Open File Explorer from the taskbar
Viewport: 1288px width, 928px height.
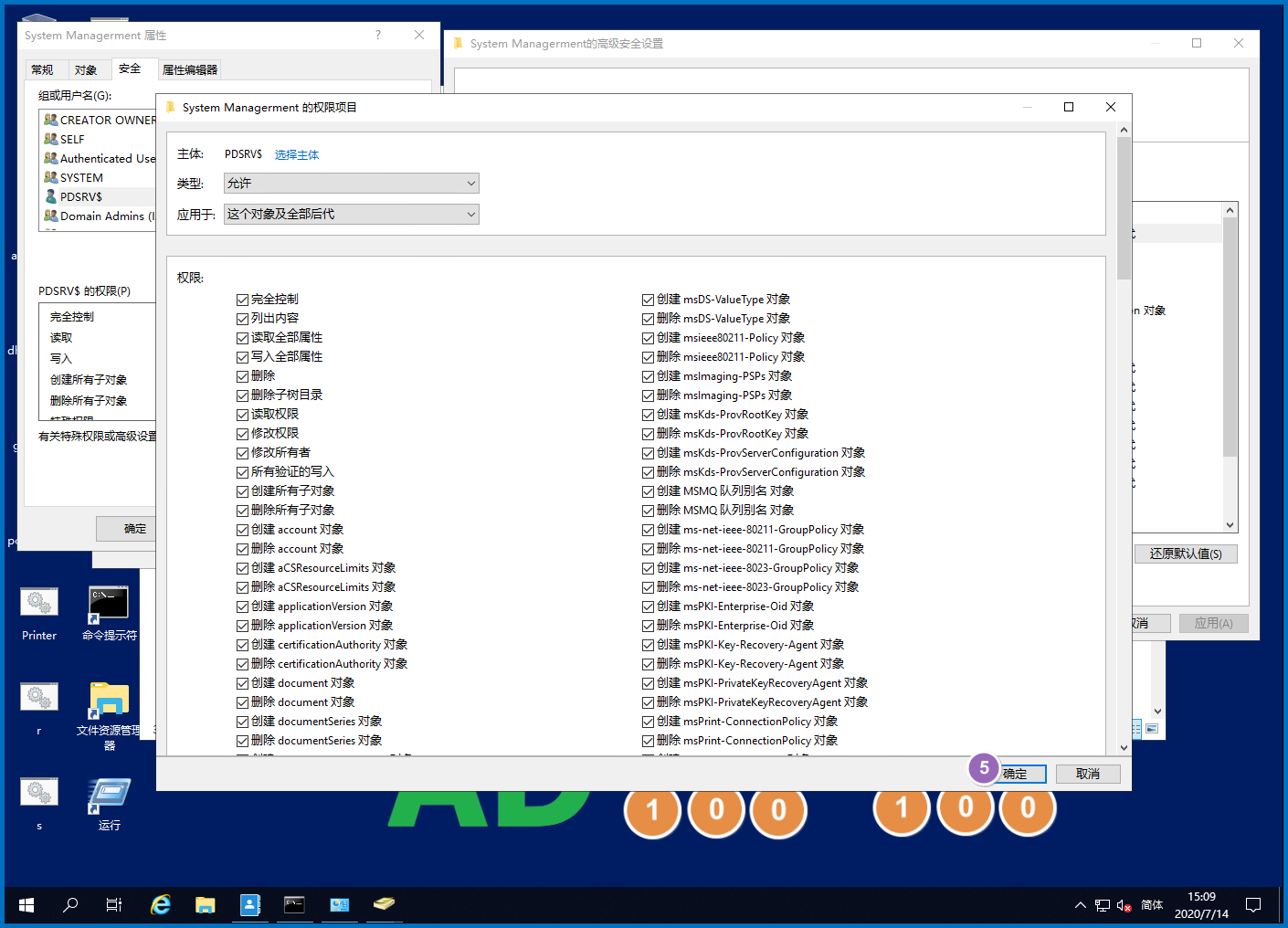[205, 905]
